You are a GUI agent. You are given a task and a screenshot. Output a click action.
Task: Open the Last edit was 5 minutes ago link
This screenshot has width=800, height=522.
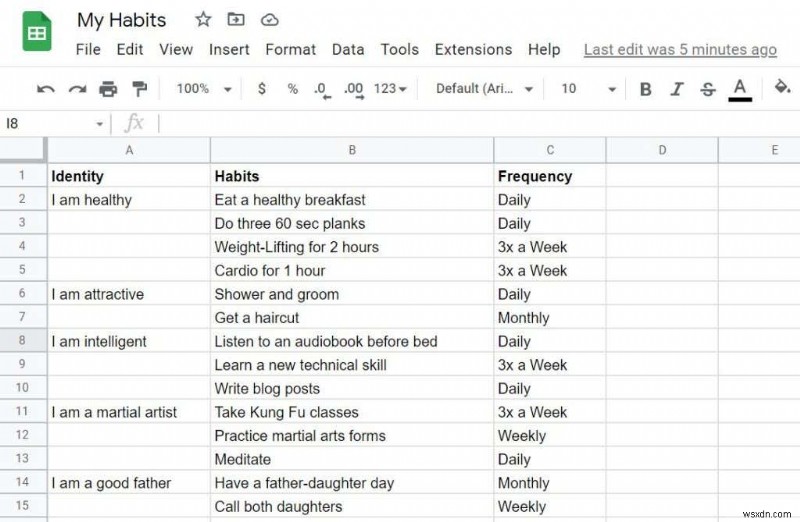pos(680,49)
